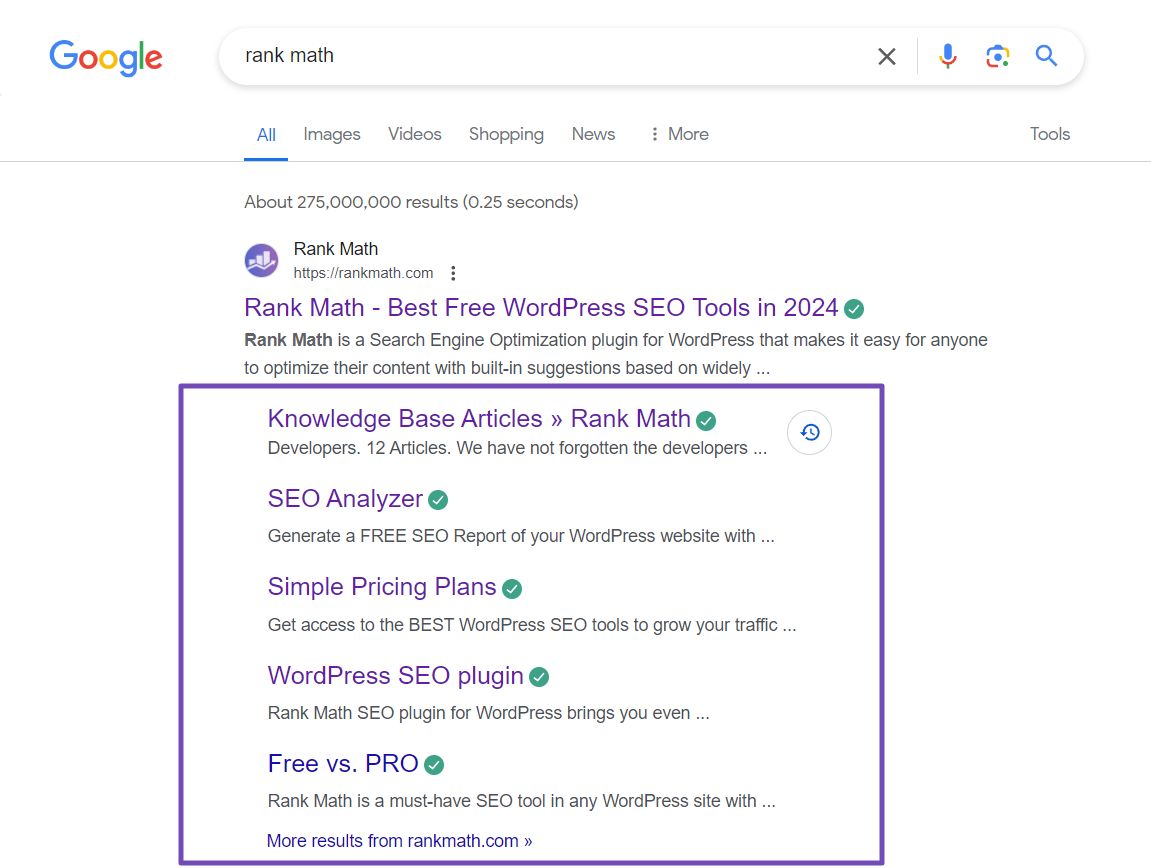Open the Simple Pricing Plans sitelink
This screenshot has width=1151, height=868.
381,587
